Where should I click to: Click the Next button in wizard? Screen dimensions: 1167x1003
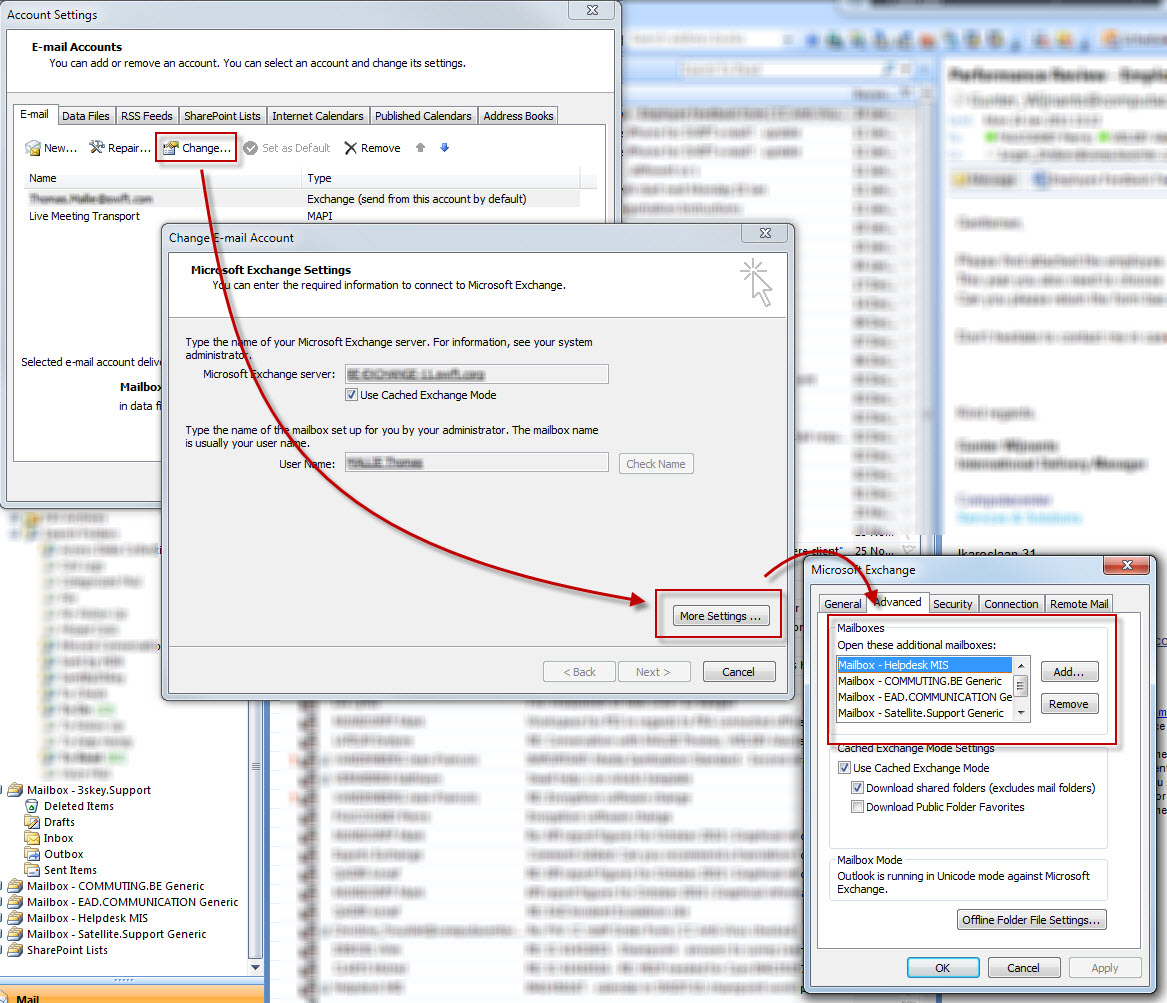(x=653, y=672)
